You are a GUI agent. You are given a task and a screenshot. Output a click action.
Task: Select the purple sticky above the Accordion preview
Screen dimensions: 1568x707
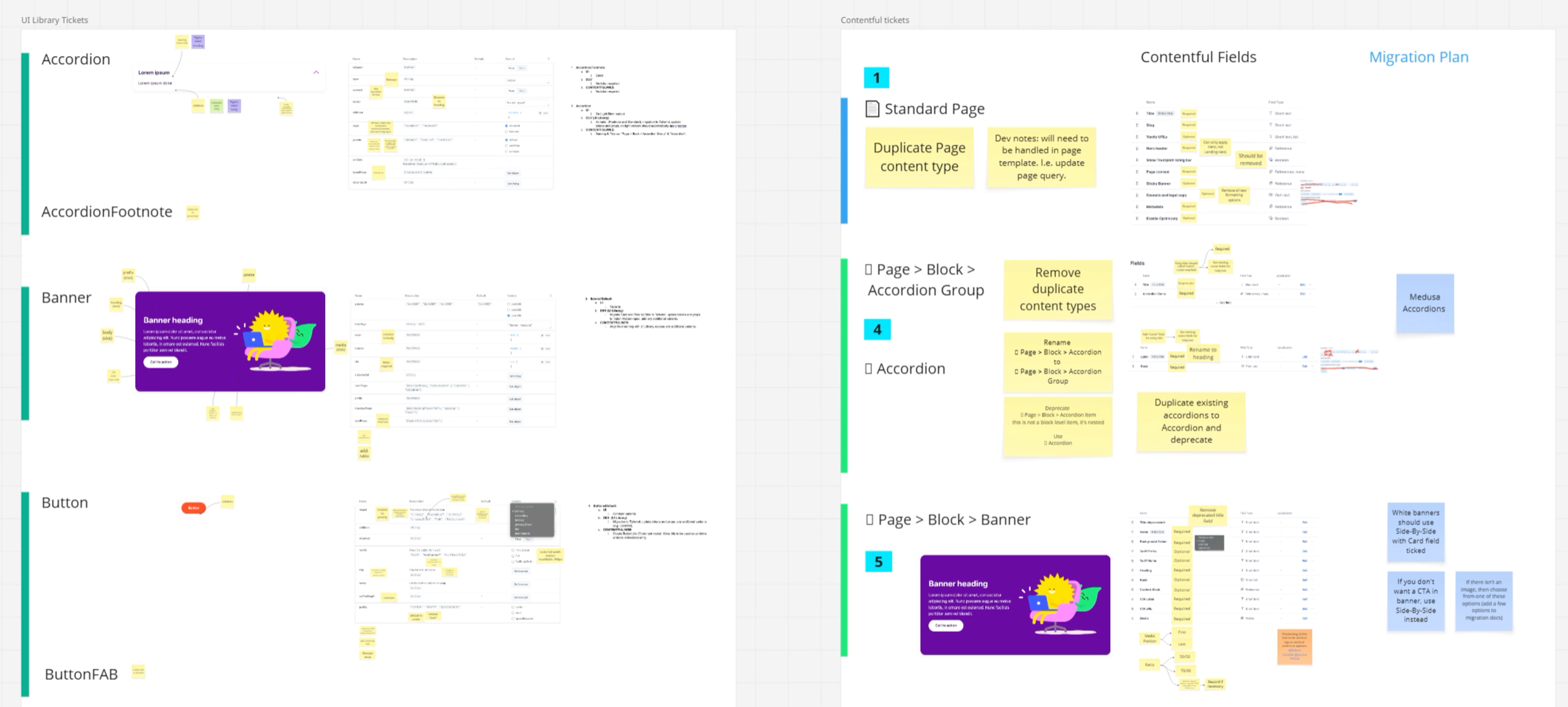click(x=198, y=41)
